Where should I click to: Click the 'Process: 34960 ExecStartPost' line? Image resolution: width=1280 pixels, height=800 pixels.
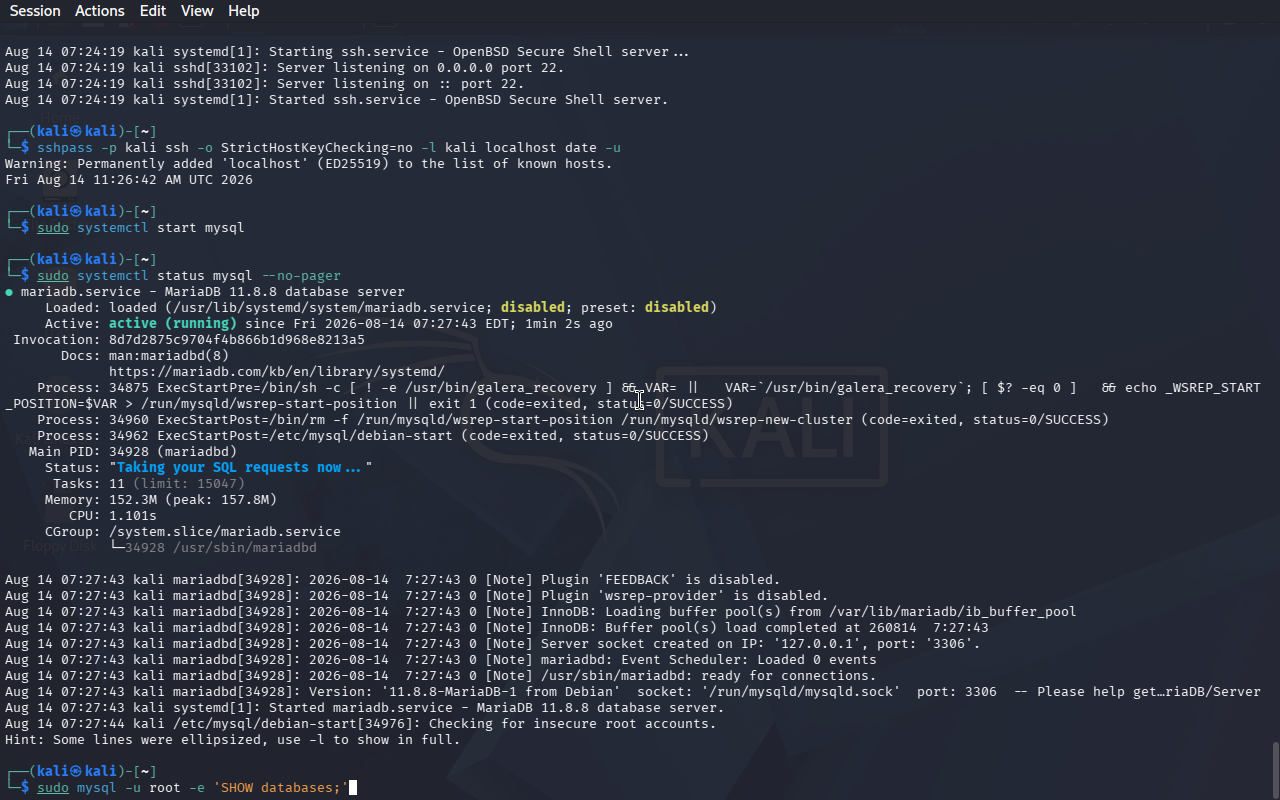pos(573,420)
